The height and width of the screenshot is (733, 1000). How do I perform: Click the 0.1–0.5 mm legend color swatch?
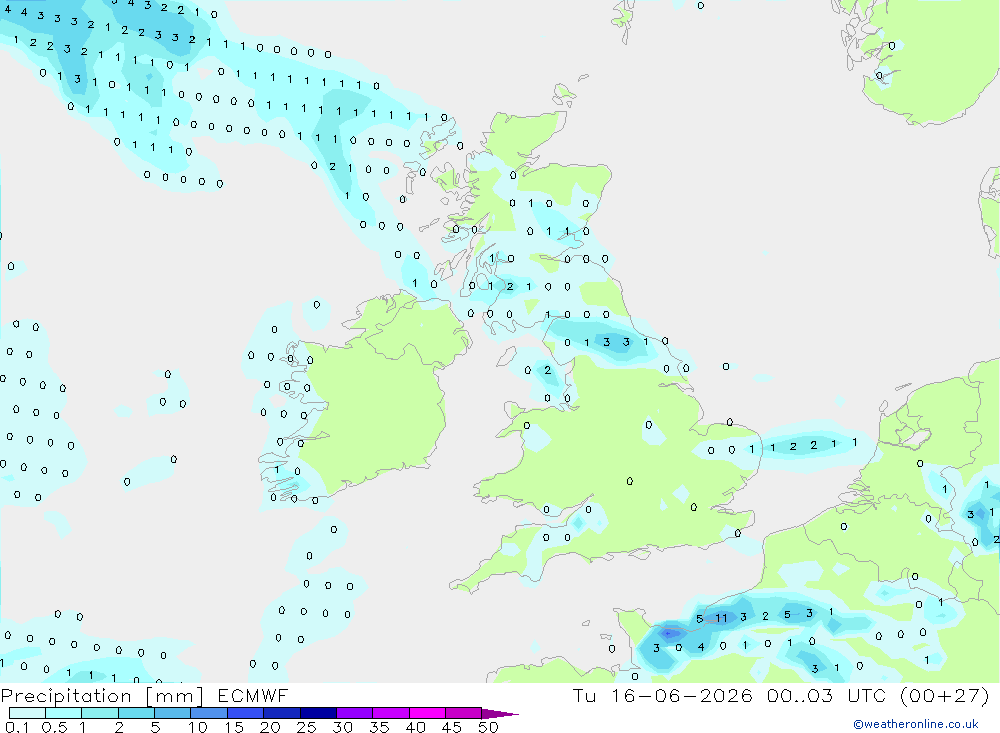27,713
